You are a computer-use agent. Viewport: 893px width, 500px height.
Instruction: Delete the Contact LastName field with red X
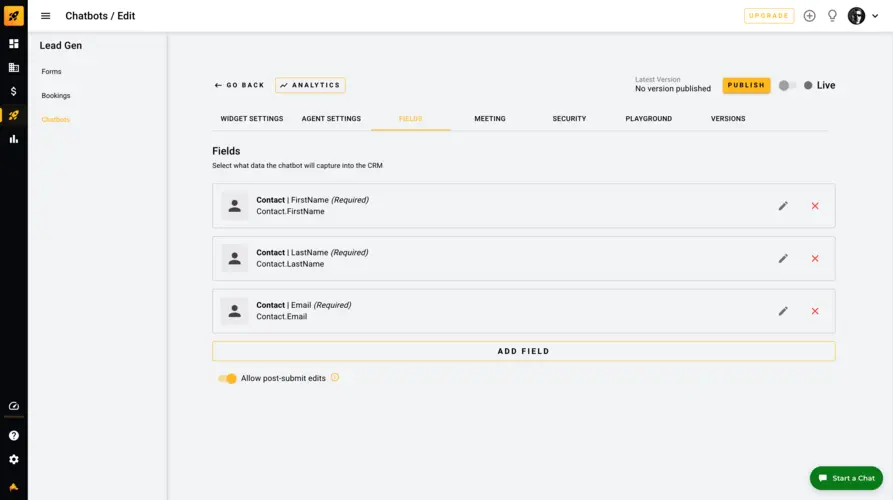815,259
